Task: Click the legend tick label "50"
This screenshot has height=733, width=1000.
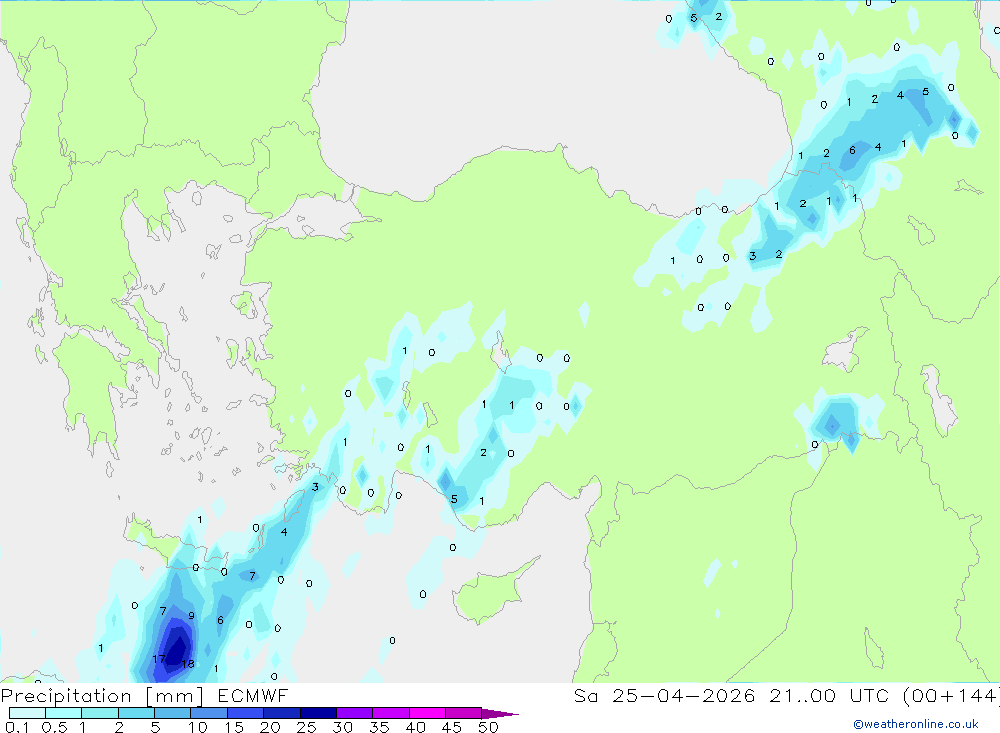Action: click(489, 727)
